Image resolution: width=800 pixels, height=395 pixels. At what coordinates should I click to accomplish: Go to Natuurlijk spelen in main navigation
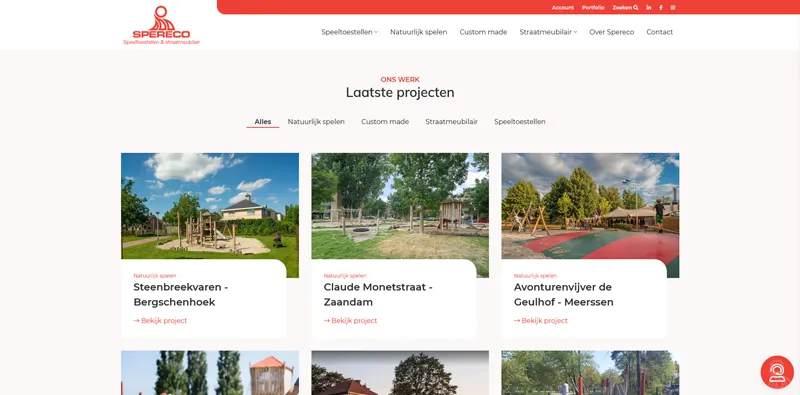(x=418, y=32)
